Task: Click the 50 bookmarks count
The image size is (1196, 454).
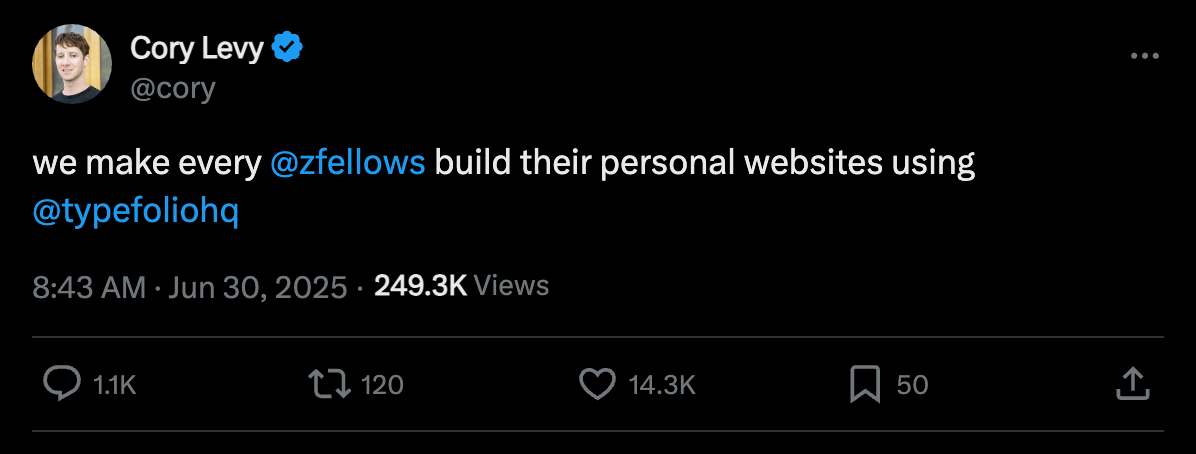Action: point(912,385)
